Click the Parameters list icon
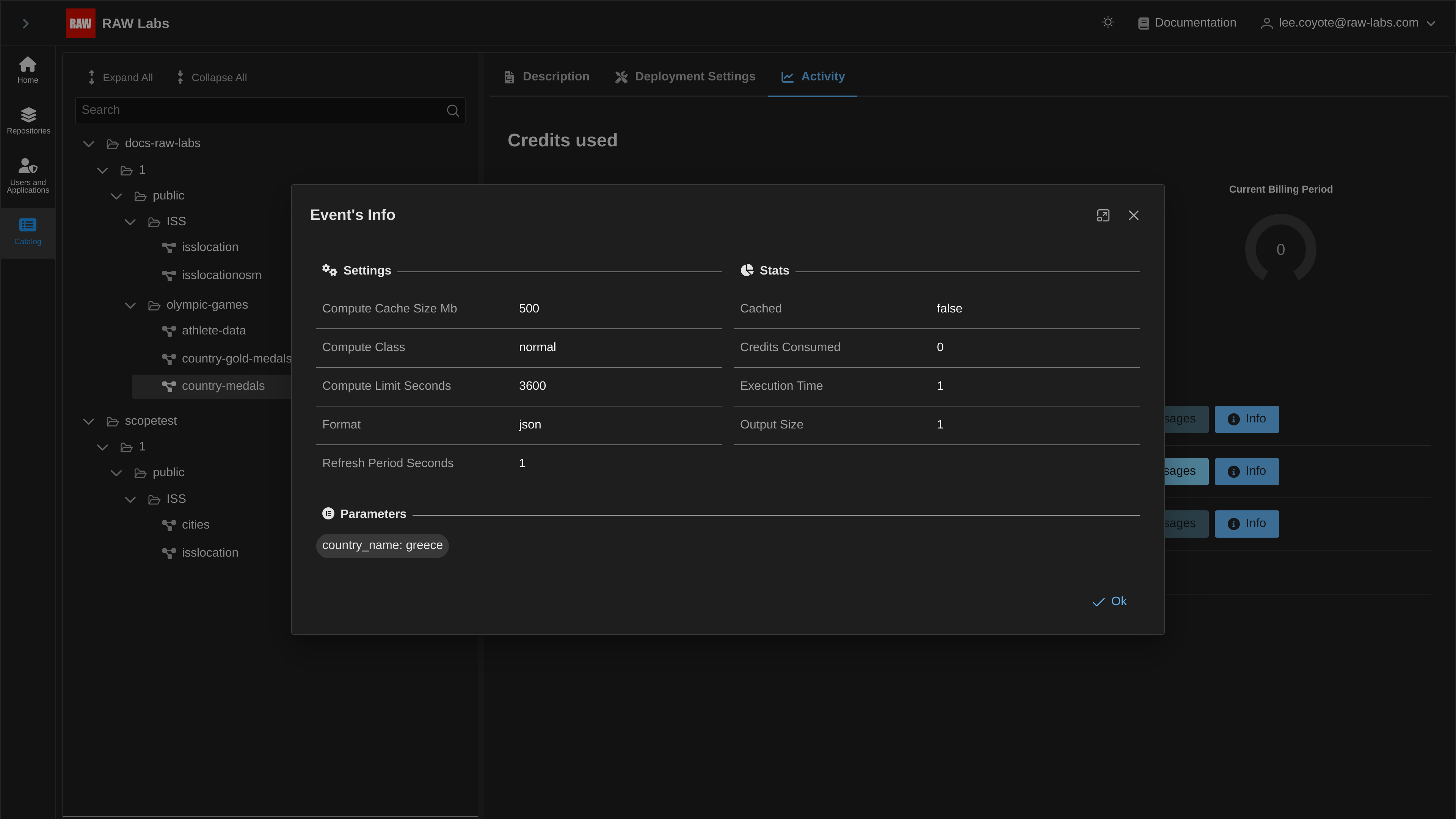 click(x=328, y=513)
